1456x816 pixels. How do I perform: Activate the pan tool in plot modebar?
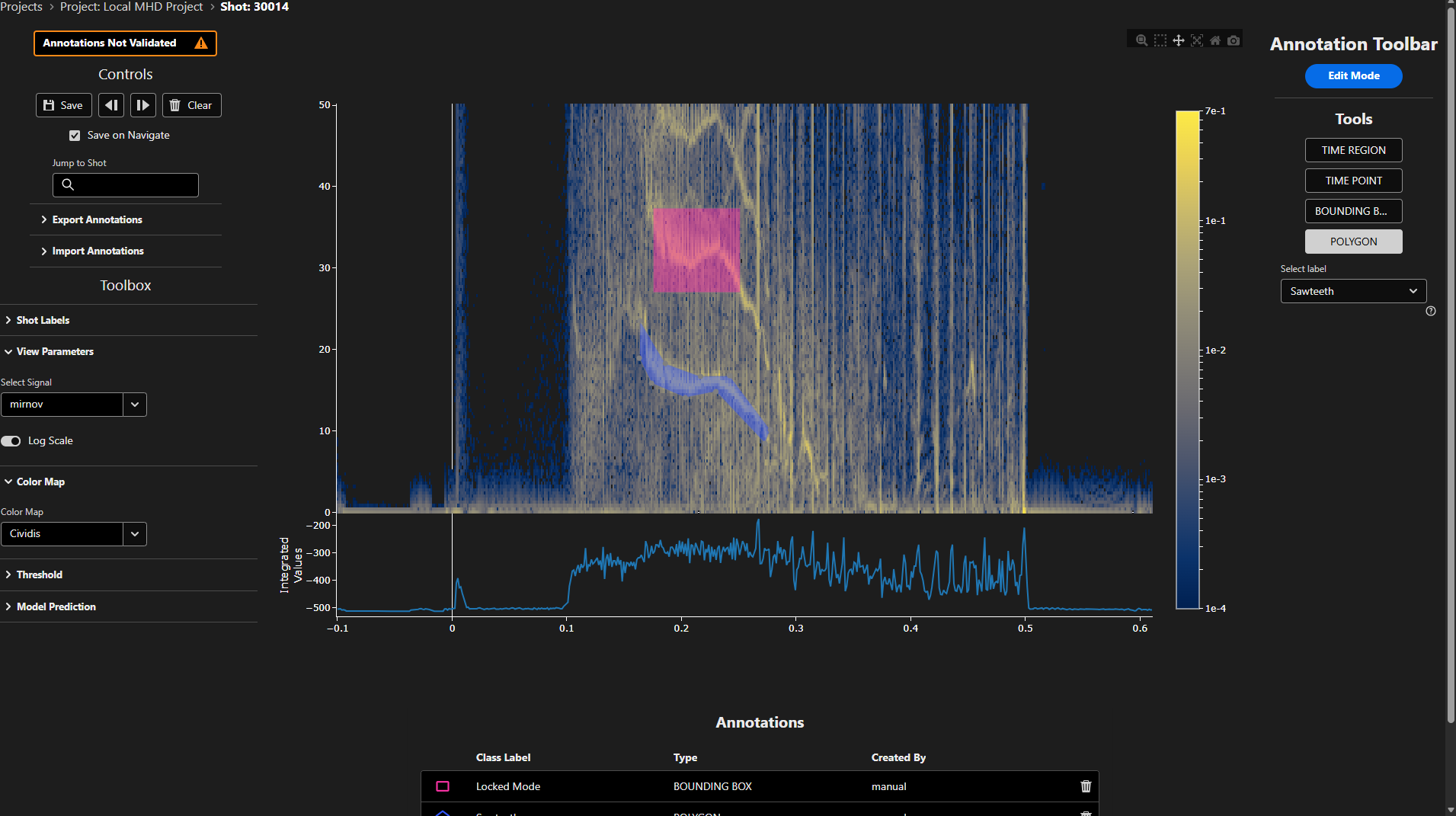coord(1179,40)
